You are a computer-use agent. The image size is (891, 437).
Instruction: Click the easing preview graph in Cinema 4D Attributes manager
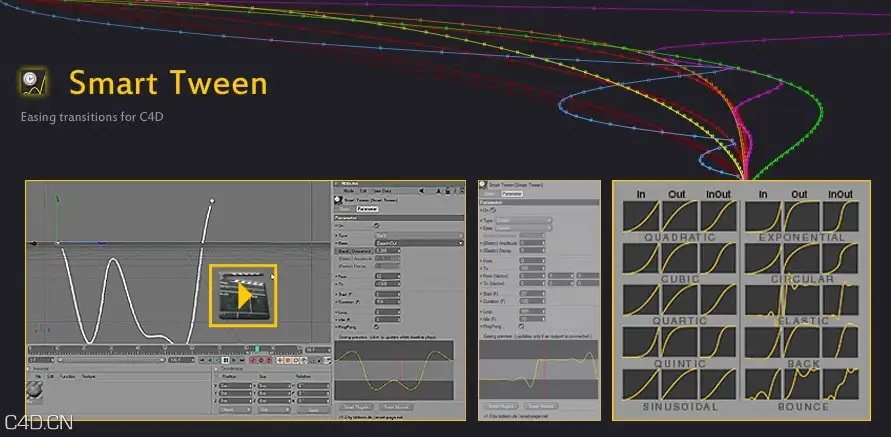pos(394,370)
